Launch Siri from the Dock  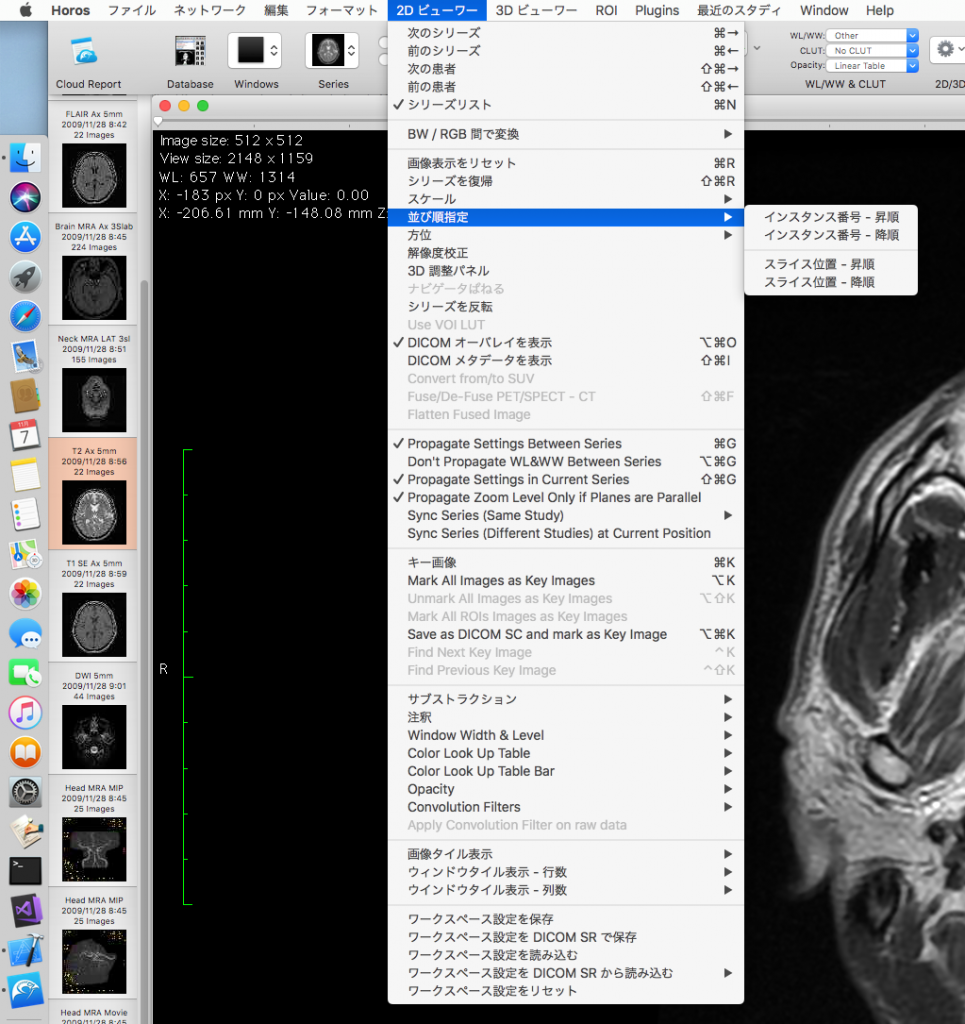click(25, 197)
